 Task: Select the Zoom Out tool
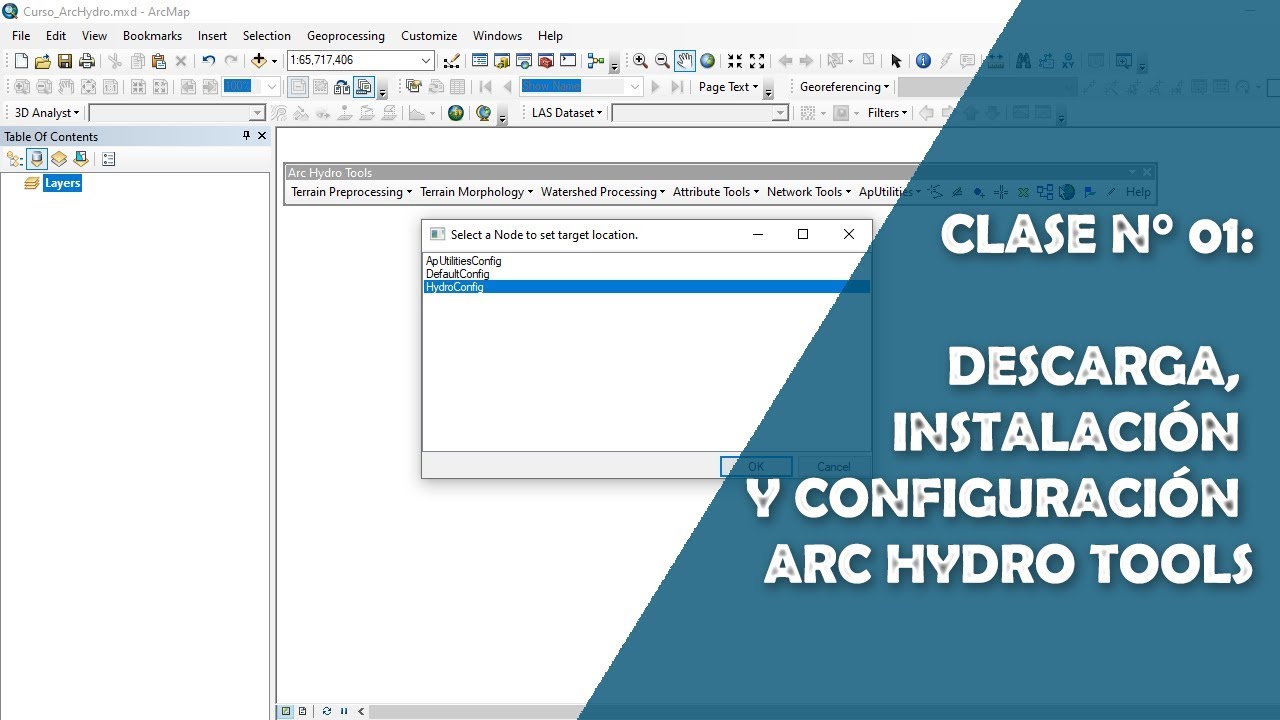click(x=662, y=61)
